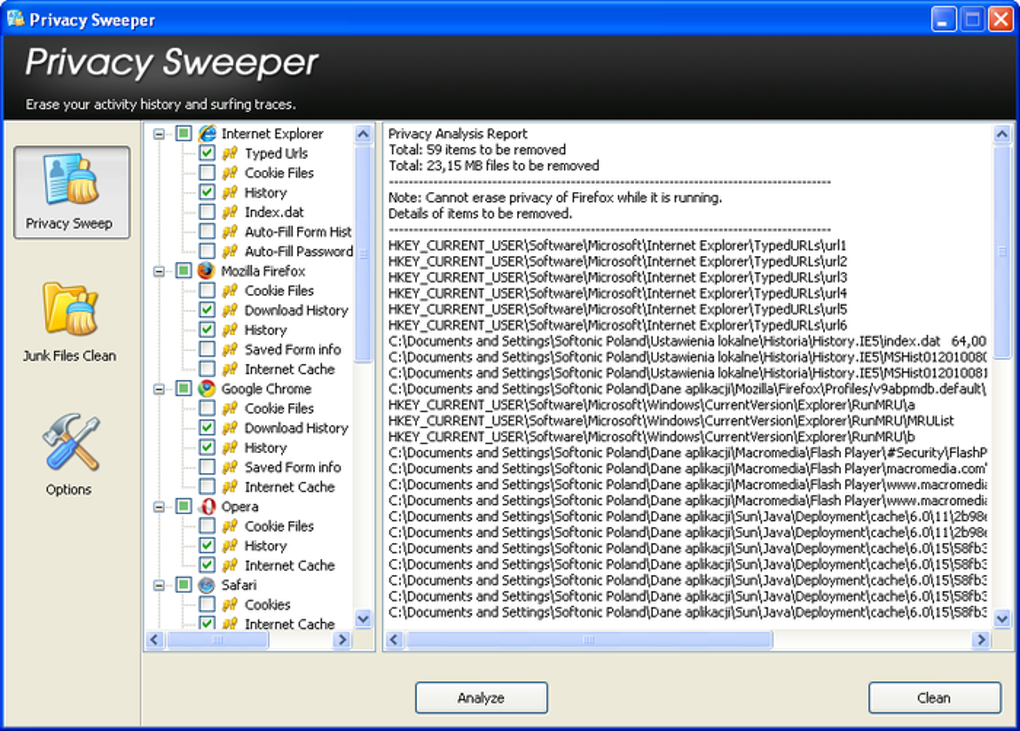Image resolution: width=1020 pixels, height=731 pixels.
Task: Check Saved Form info under Google Chrome
Action: pos(207,466)
